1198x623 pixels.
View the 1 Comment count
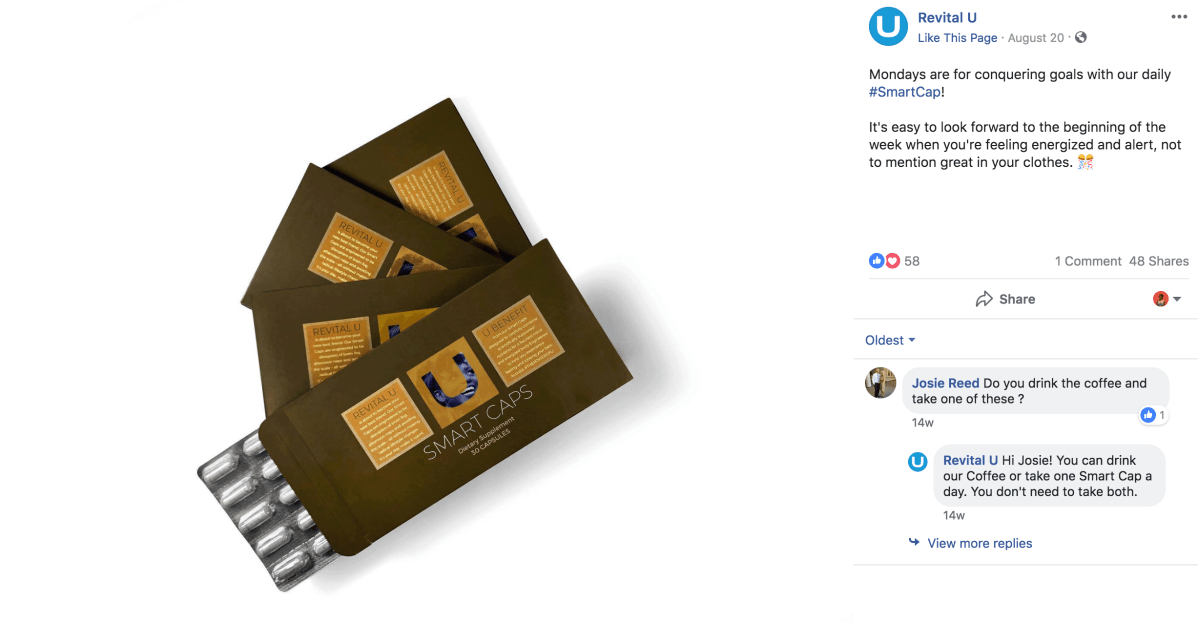pos(1088,261)
